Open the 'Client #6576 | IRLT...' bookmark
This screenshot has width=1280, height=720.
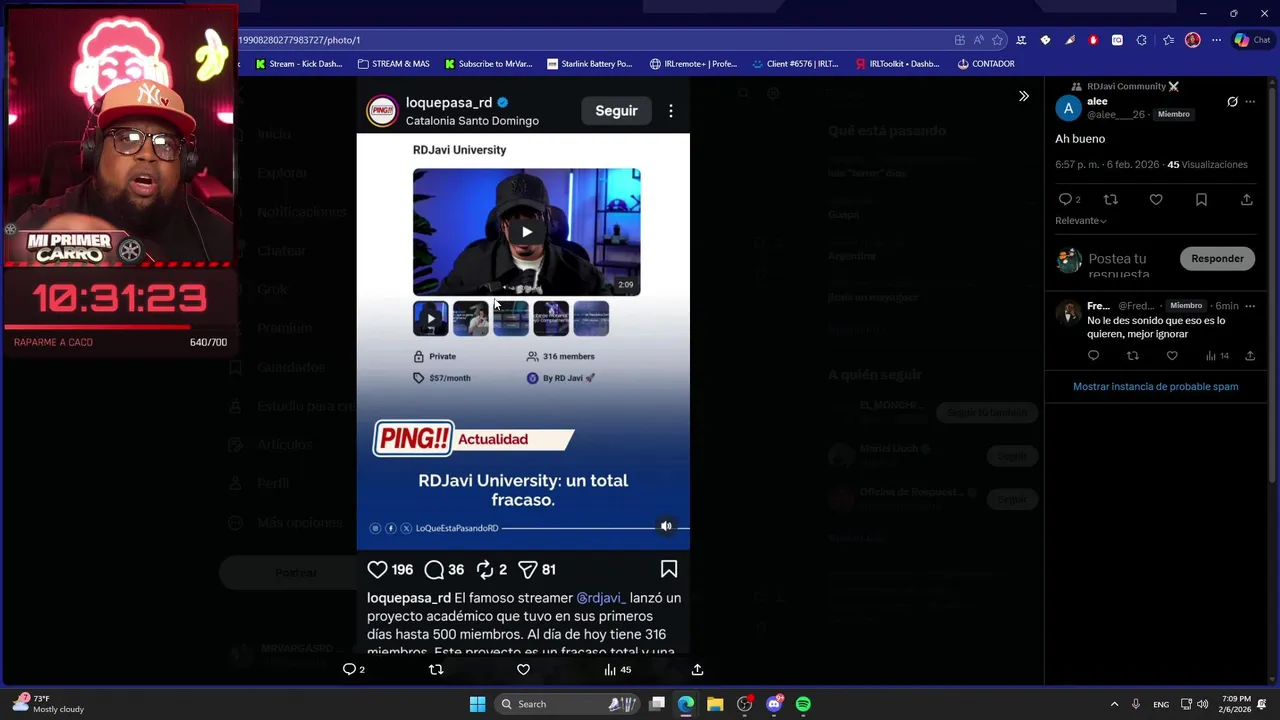795,63
